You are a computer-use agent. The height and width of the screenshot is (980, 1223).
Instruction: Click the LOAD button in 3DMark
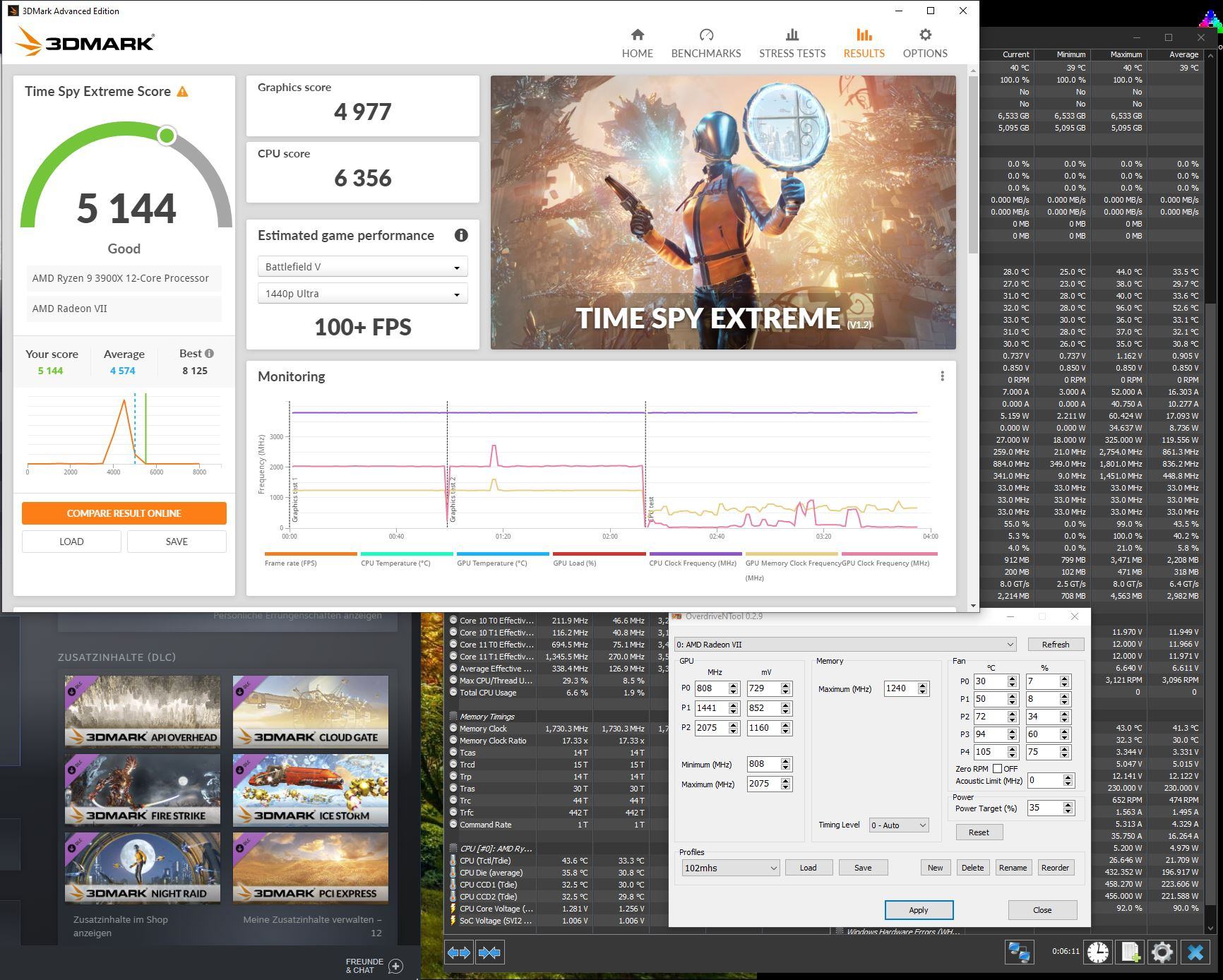(x=71, y=542)
